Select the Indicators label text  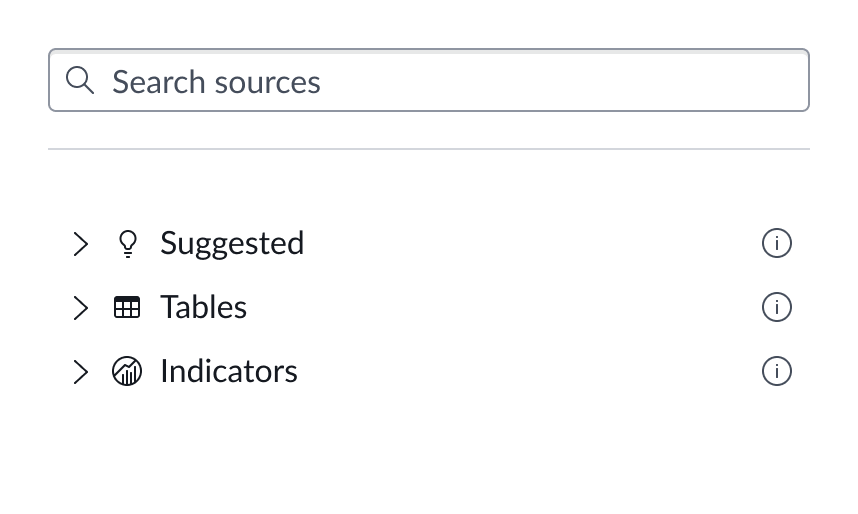pyautogui.click(x=229, y=371)
